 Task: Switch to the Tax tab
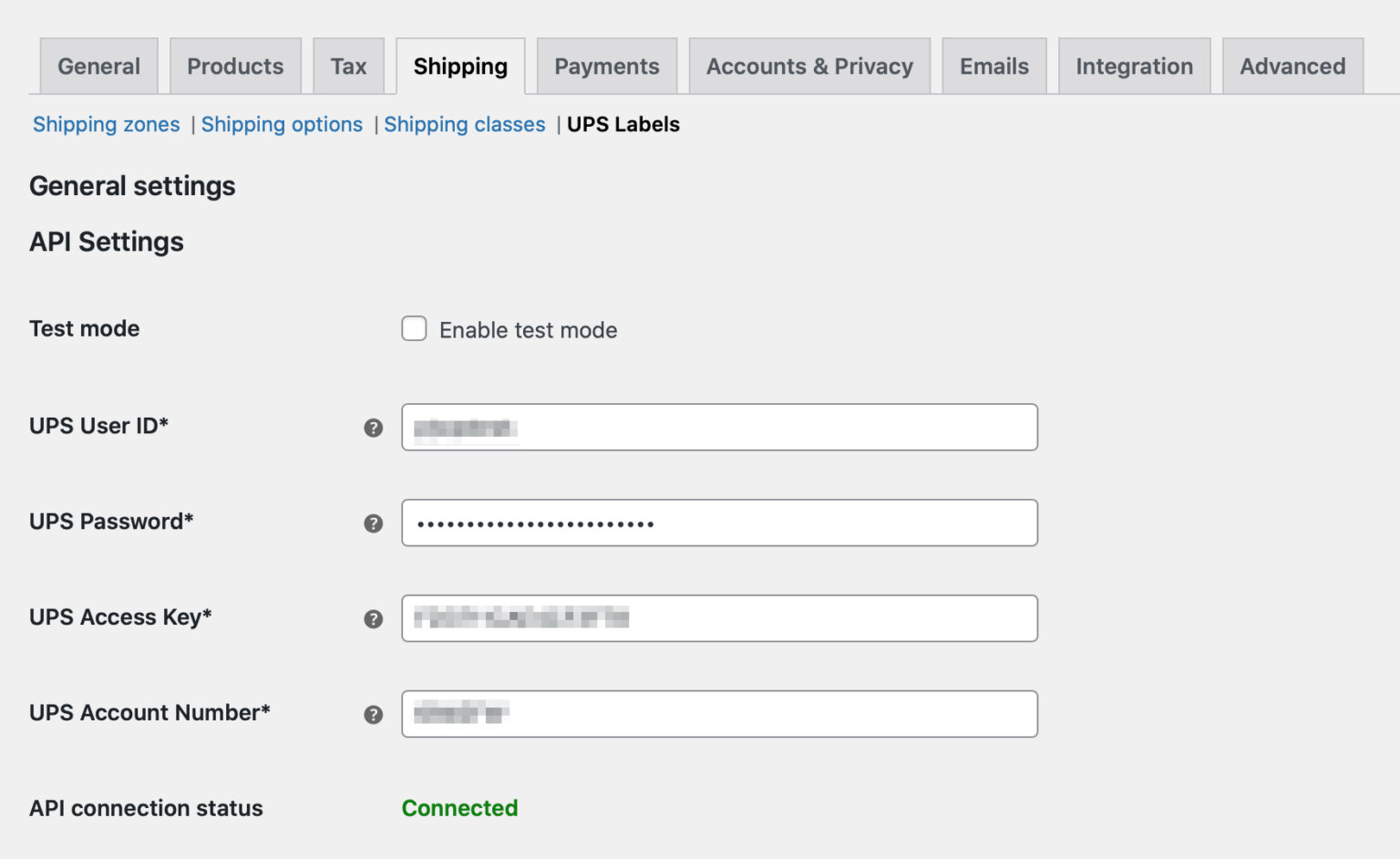pyautogui.click(x=348, y=65)
